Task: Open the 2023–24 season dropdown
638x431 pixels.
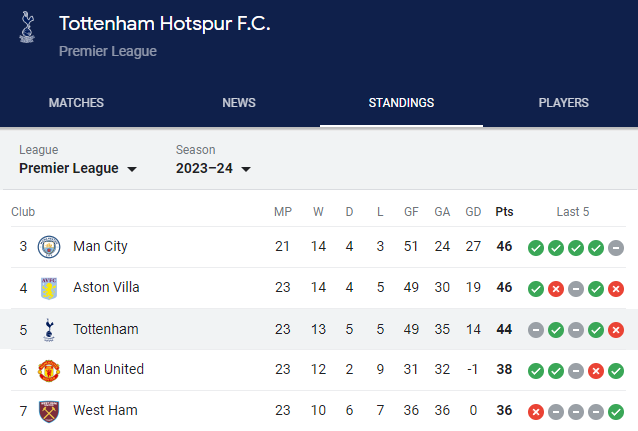Action: point(213,168)
